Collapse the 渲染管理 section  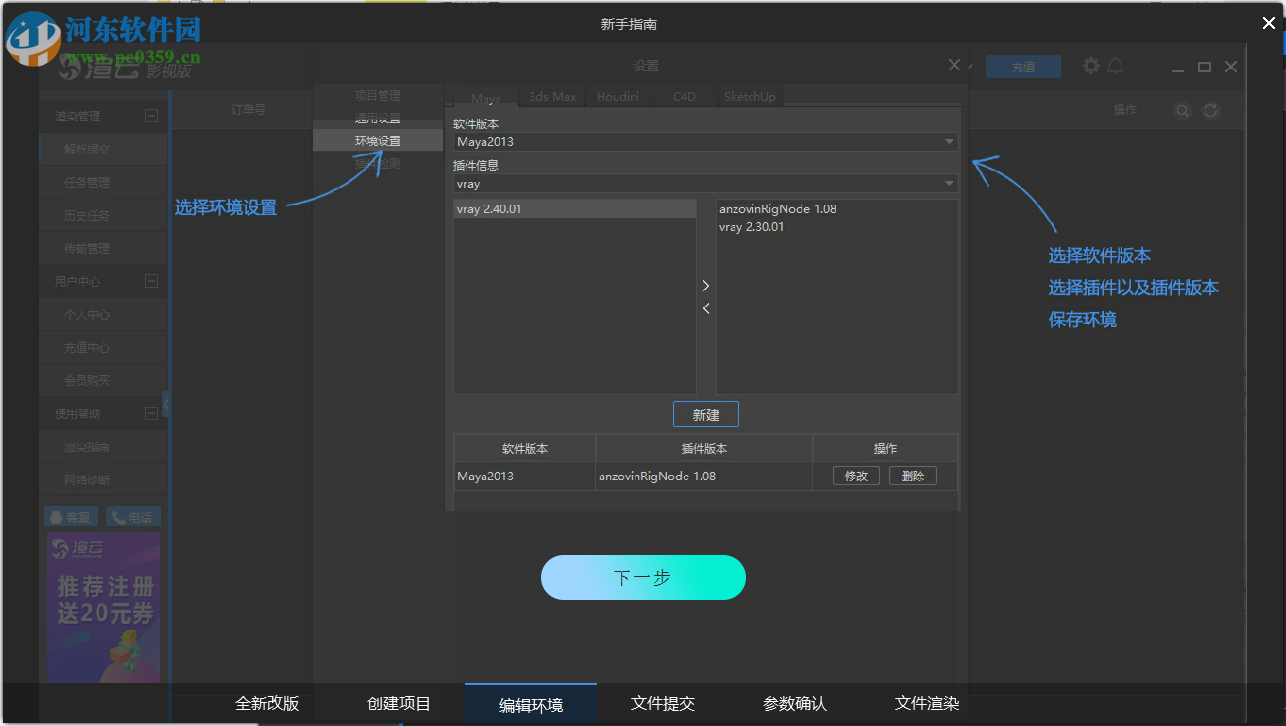(152, 114)
